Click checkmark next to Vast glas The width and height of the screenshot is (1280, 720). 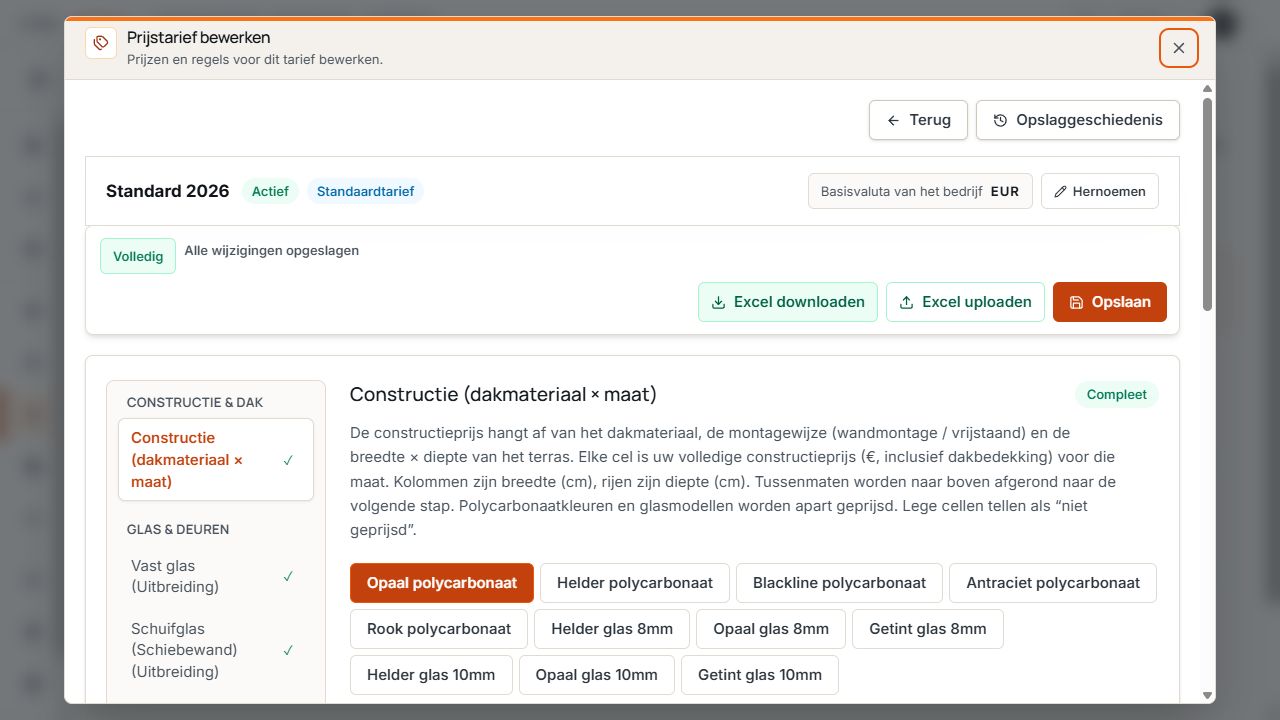coord(288,576)
